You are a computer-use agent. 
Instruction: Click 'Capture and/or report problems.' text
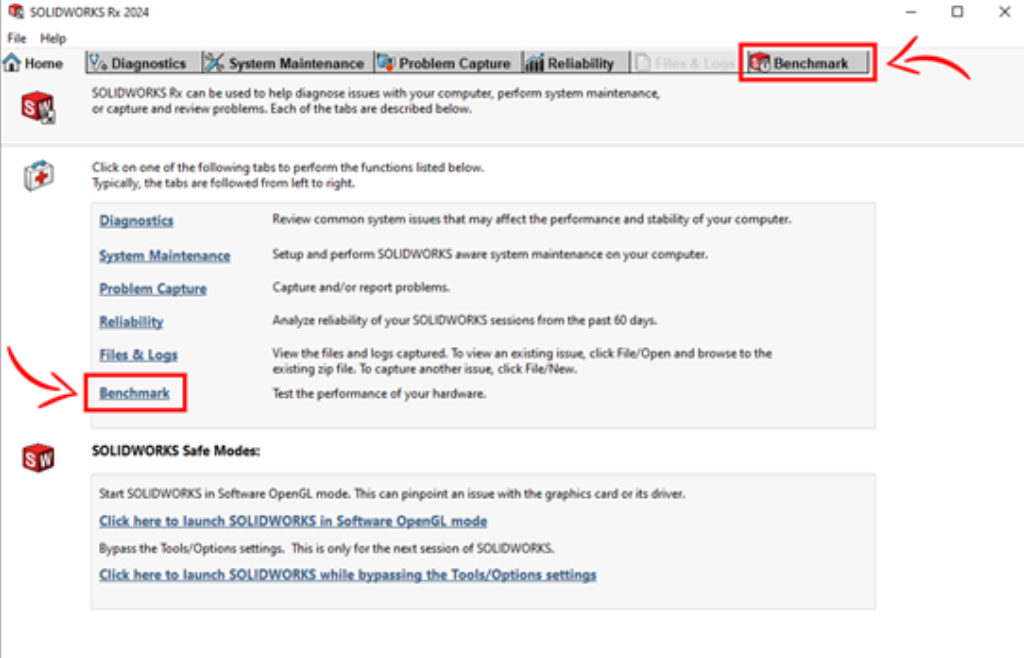point(361,287)
